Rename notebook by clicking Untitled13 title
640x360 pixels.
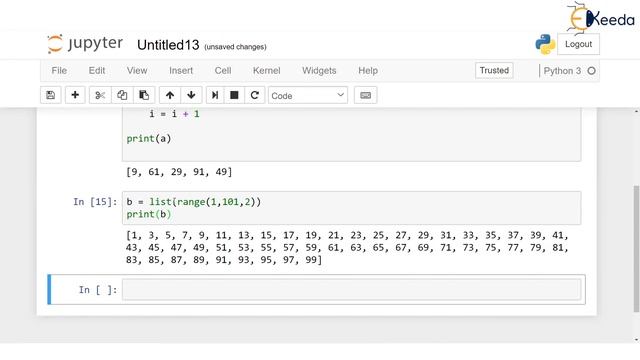pos(168,45)
